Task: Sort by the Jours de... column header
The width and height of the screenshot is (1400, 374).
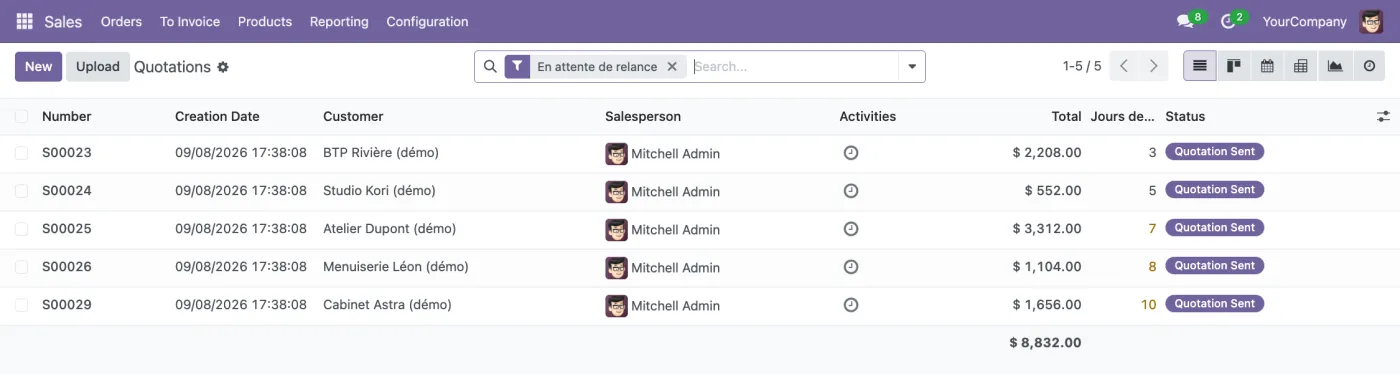Action: [1123, 117]
